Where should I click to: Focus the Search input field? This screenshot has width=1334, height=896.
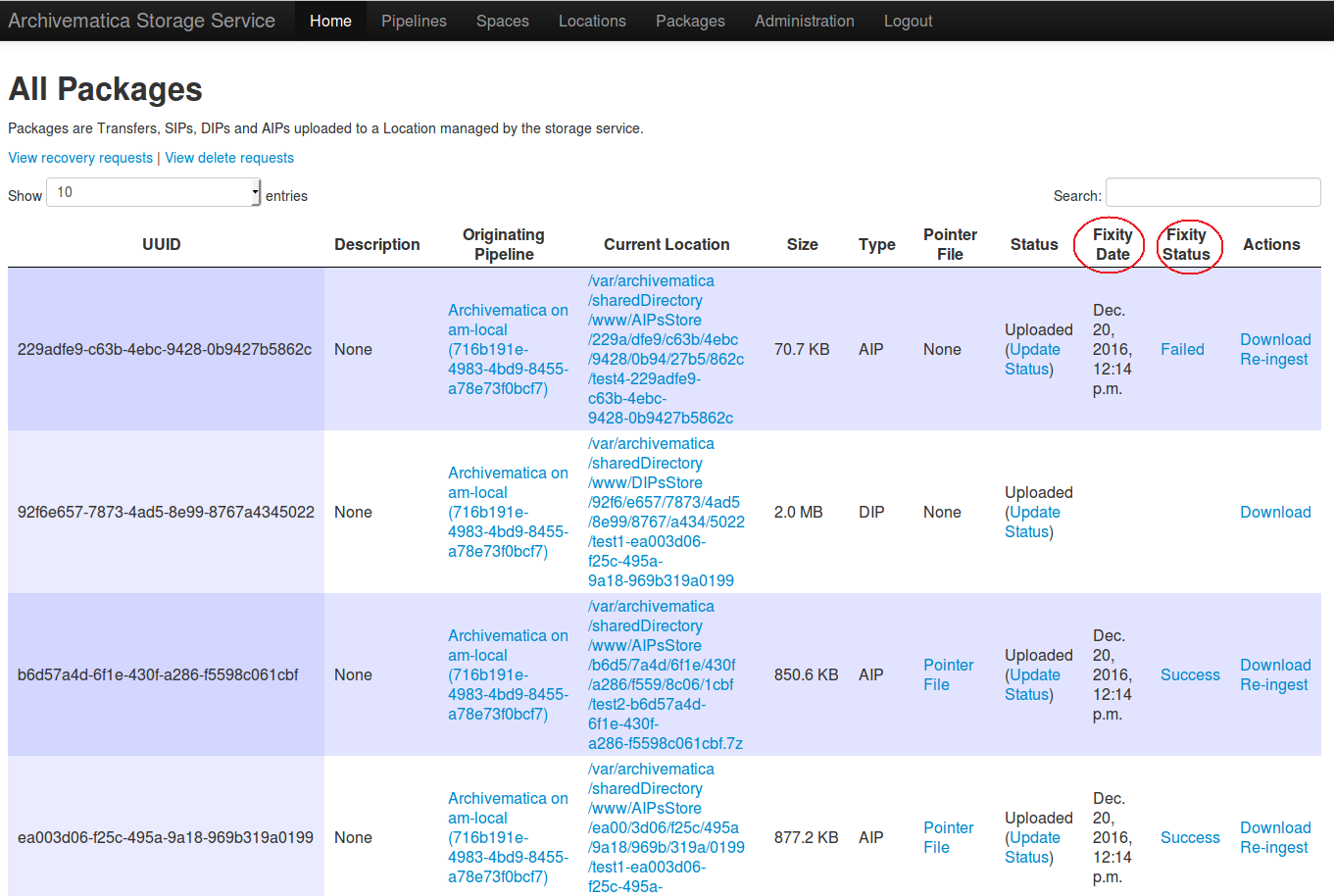[1212, 192]
